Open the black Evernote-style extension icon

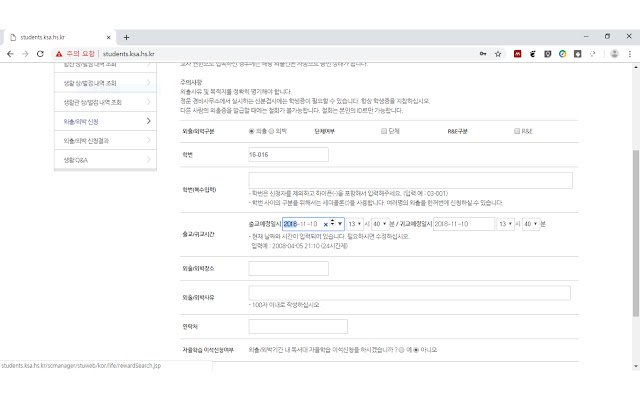click(x=533, y=54)
